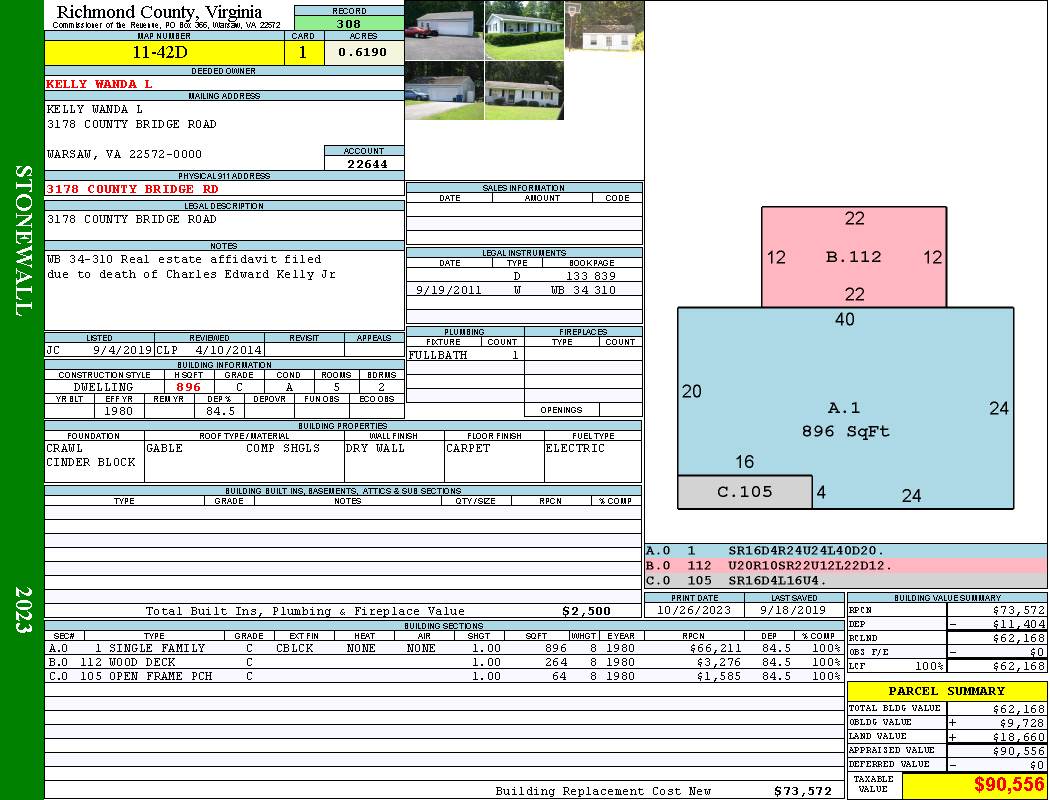Click the Richmond County, Virginia heading
Screen dimensions: 1050x800
[x=159, y=12]
